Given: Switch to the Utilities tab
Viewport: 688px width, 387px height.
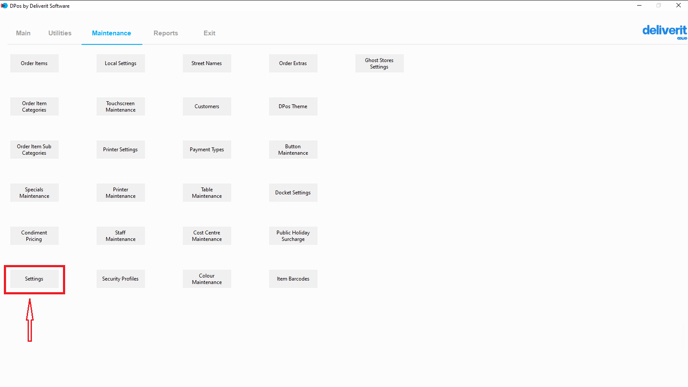Looking at the screenshot, I should coord(60,33).
